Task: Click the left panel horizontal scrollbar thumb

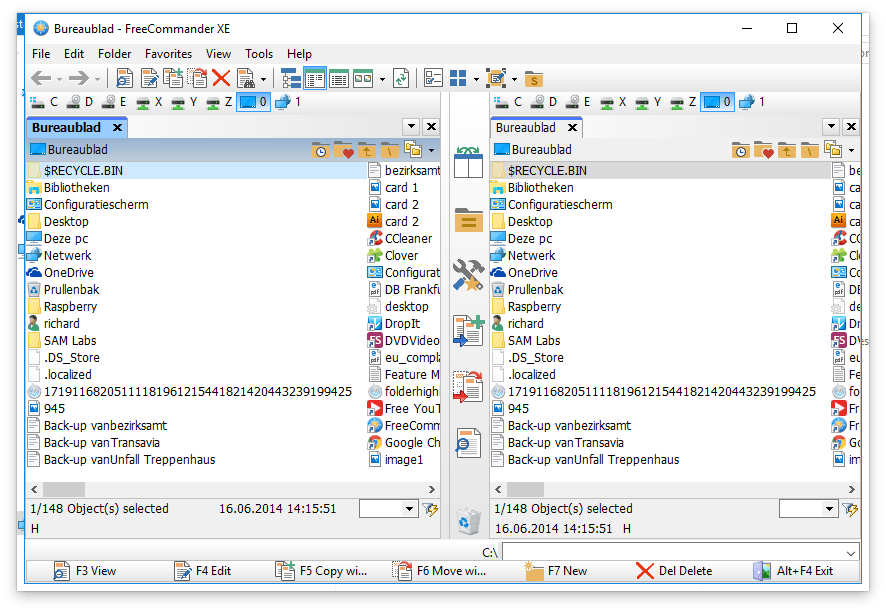Action: pyautogui.click(x=64, y=489)
